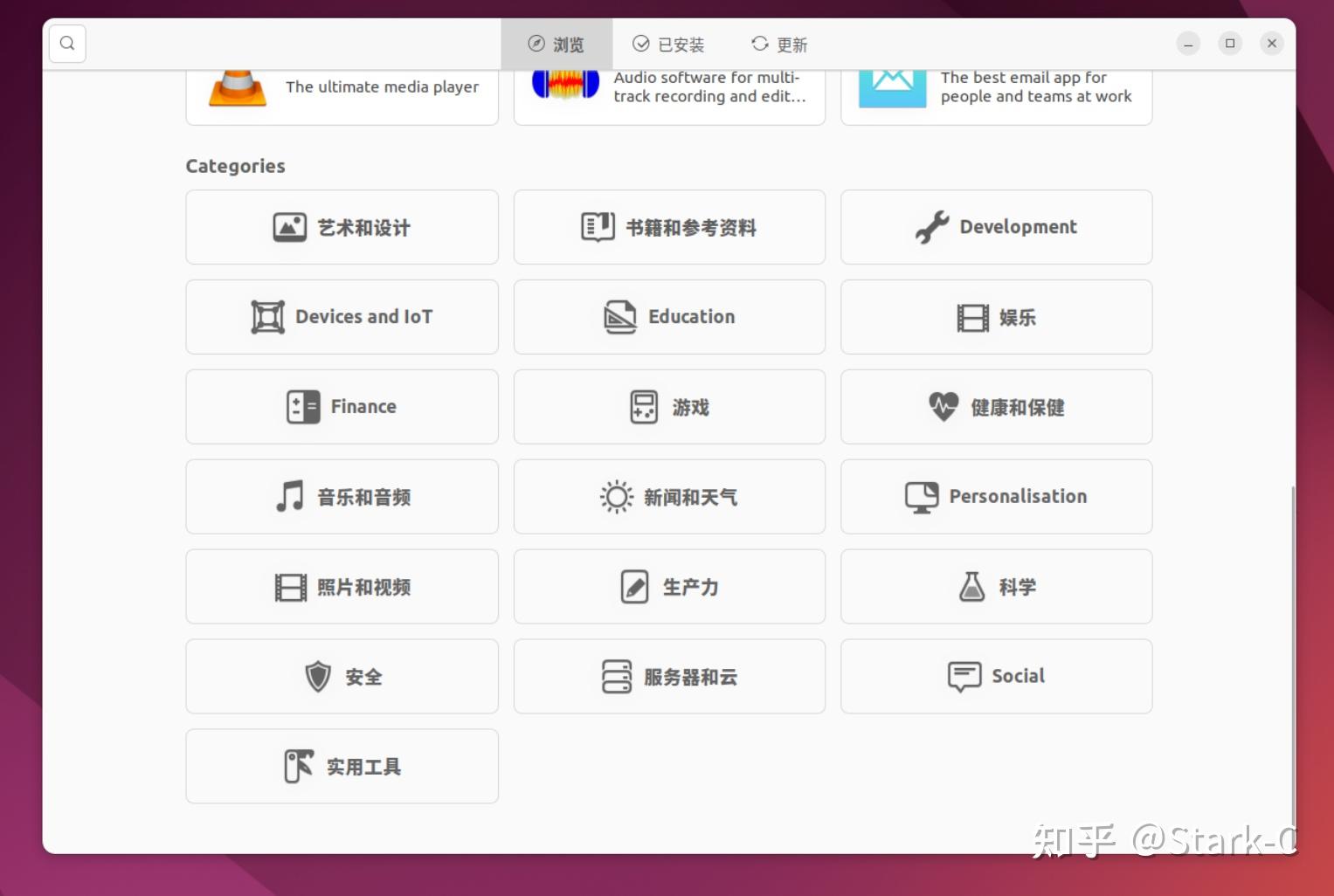
Task: Stay on the 浏览 tab
Action: (556, 44)
